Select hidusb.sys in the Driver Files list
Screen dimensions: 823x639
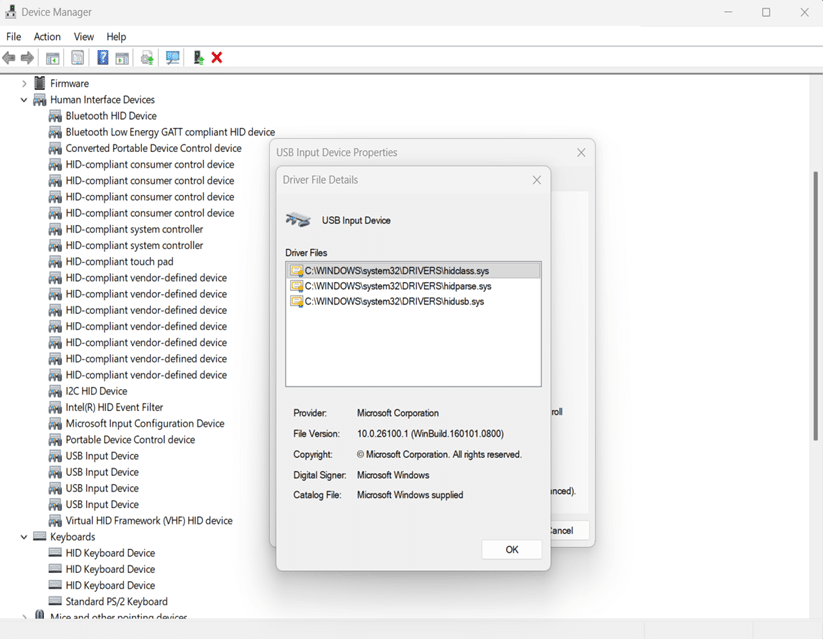(393, 301)
